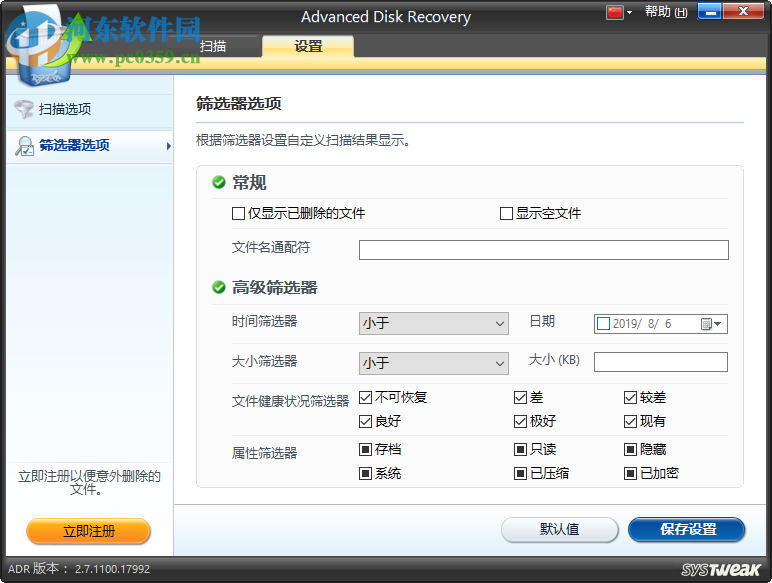The height and width of the screenshot is (583, 772).
Task: Open 筛选器选项 in the sidebar
Action: (89, 146)
